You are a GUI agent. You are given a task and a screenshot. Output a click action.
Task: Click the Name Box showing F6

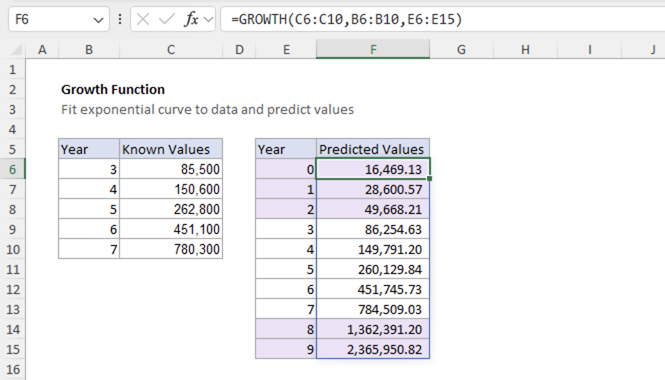[59, 19]
